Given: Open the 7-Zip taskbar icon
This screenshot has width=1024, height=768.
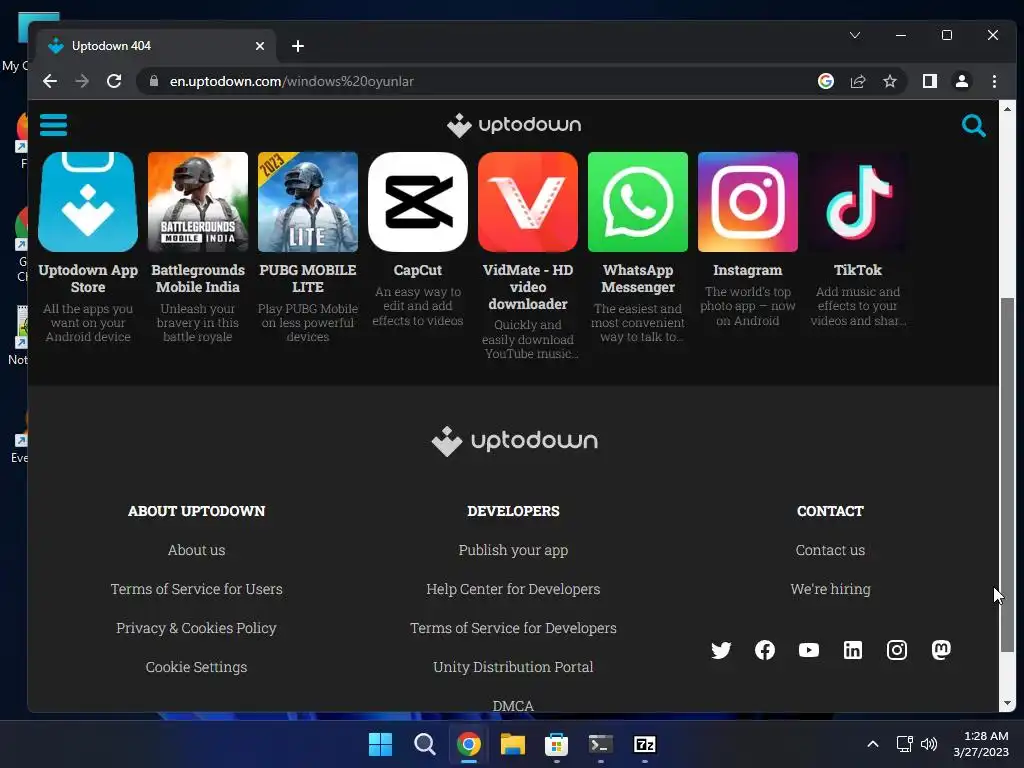Looking at the screenshot, I should click(645, 744).
